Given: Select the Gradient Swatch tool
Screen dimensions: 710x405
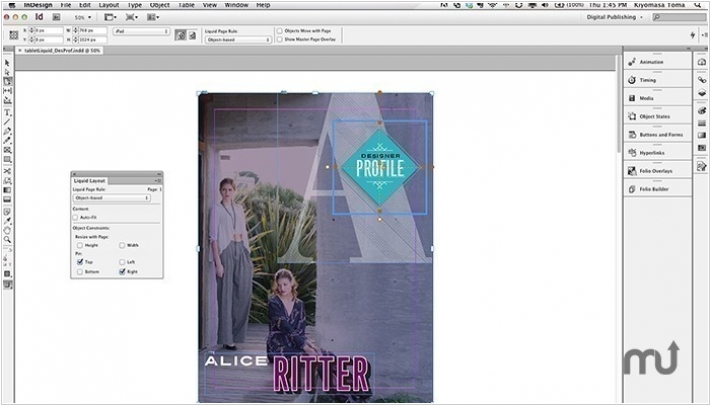Looking at the screenshot, I should click(x=7, y=190).
